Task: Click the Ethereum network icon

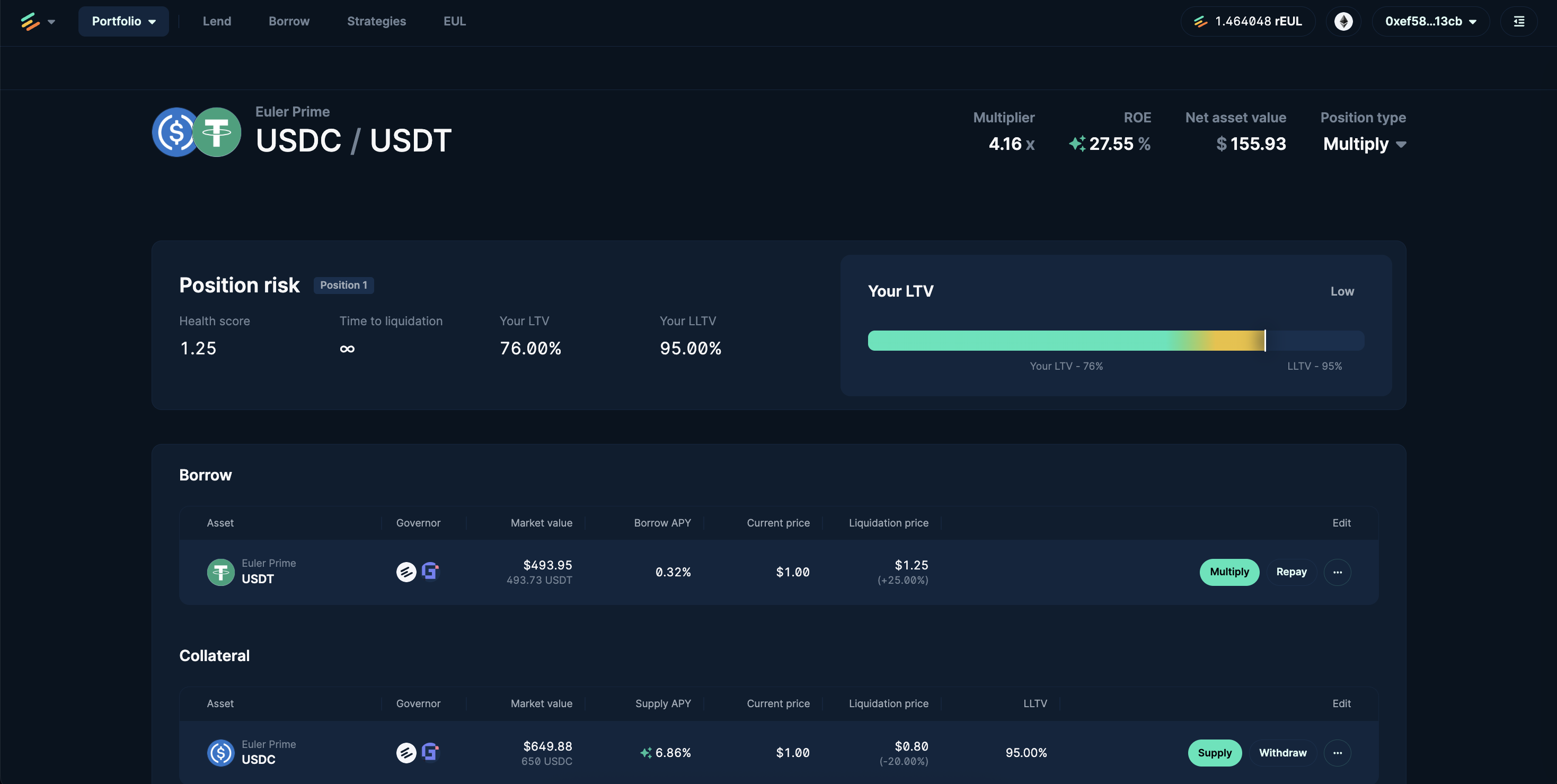Action: (x=1343, y=21)
